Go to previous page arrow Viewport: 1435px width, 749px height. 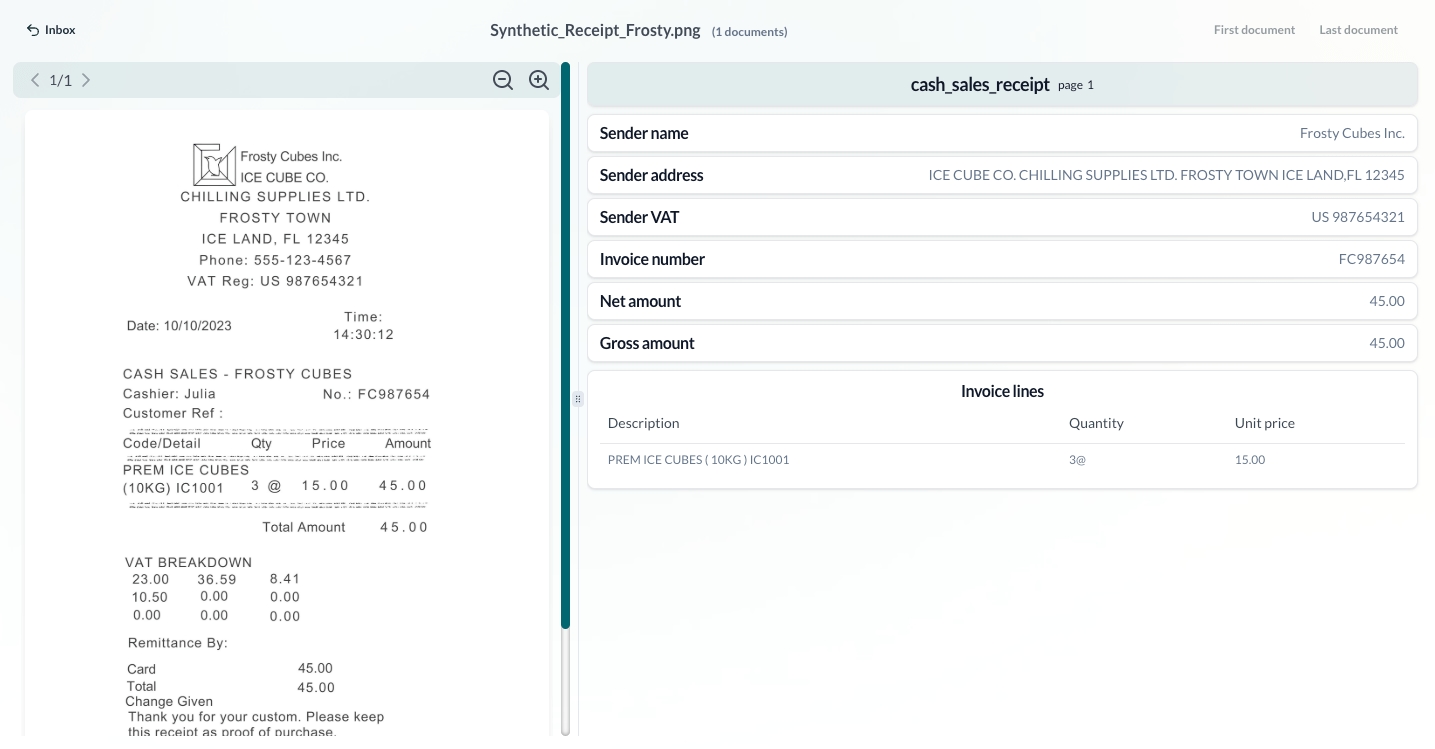pyautogui.click(x=35, y=80)
